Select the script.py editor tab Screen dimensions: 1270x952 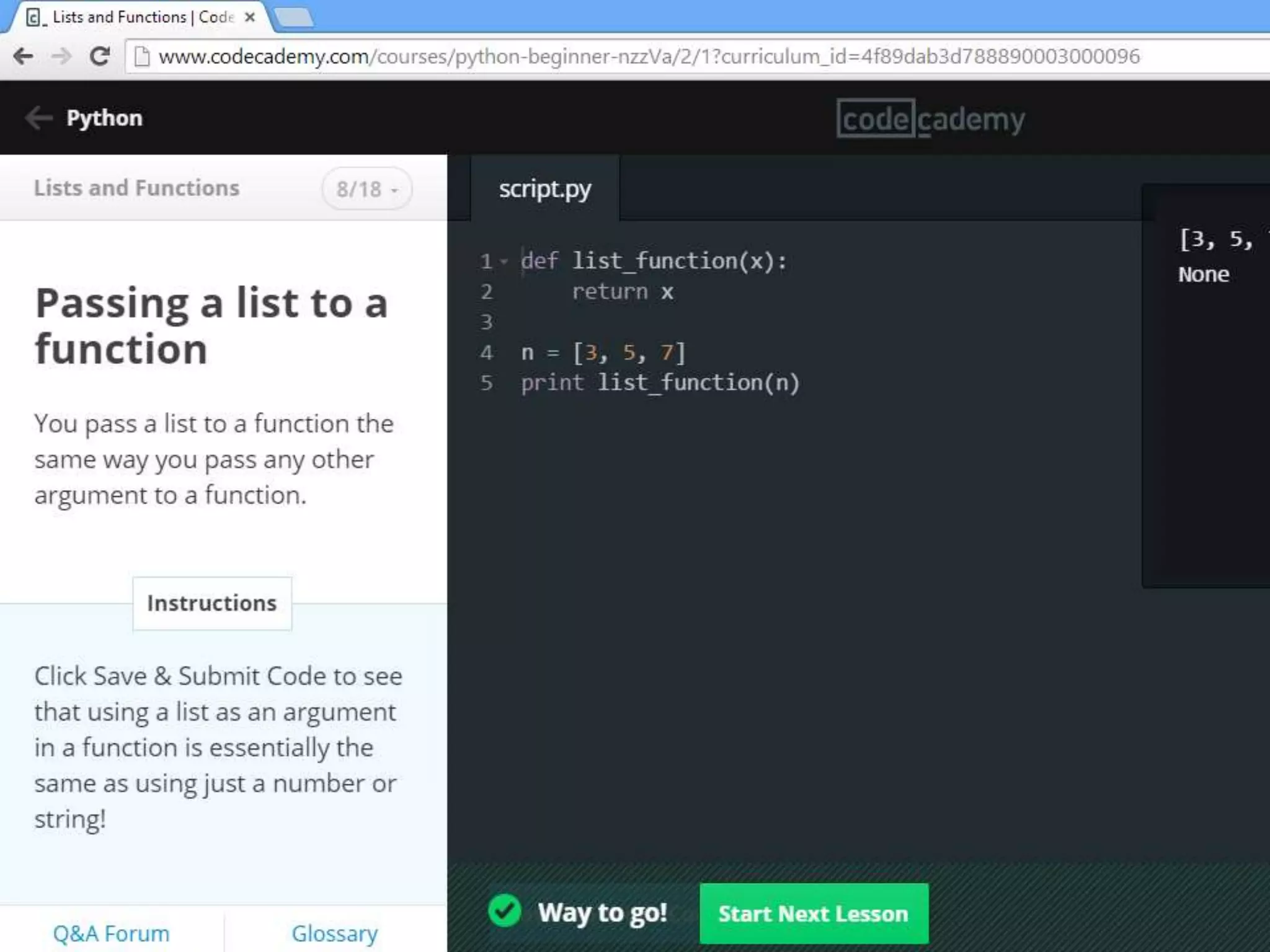(544, 188)
